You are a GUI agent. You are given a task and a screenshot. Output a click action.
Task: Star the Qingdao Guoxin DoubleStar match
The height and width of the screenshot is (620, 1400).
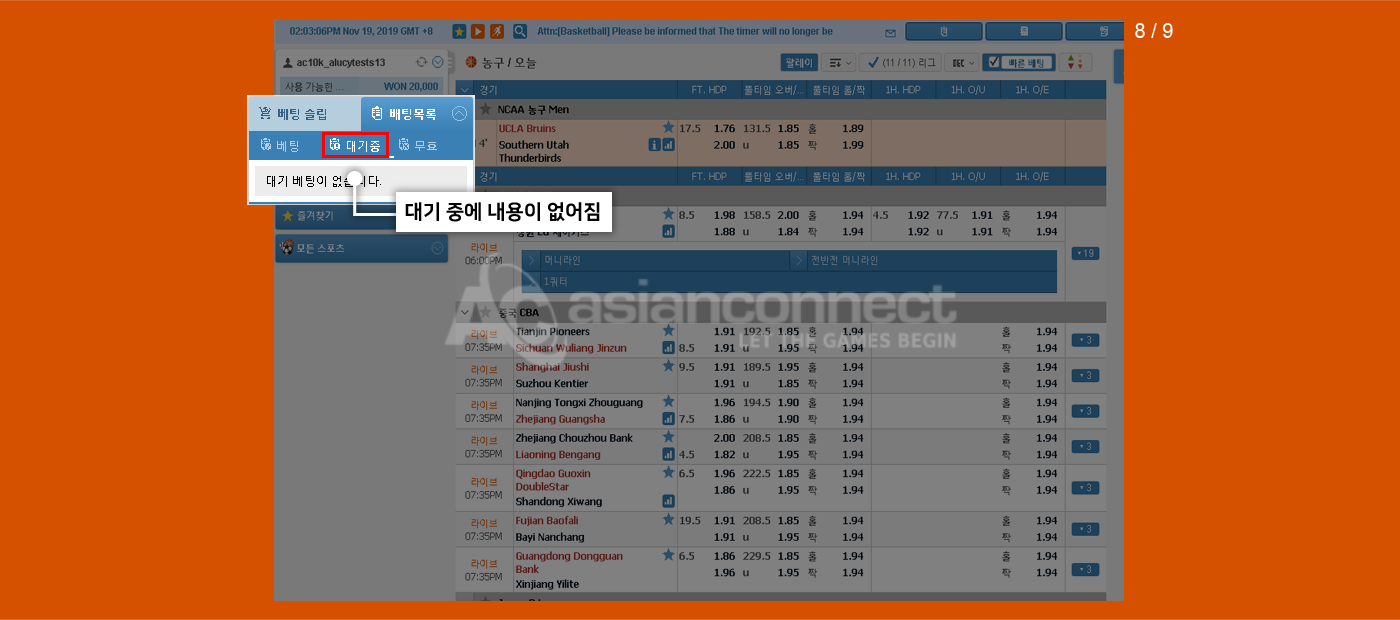668,473
